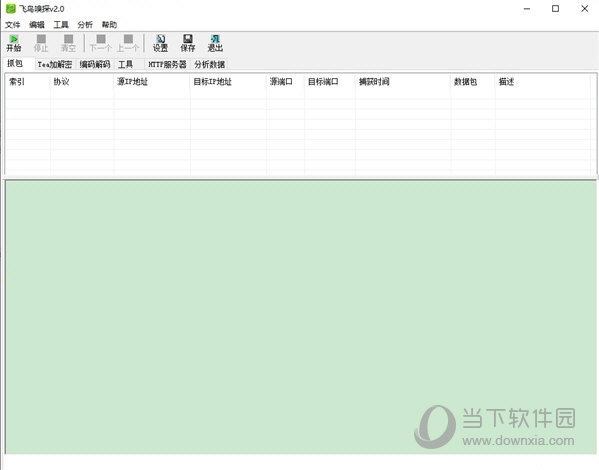Click the 停止 stop toolbar icon
The image size is (599, 470).
click(41, 43)
